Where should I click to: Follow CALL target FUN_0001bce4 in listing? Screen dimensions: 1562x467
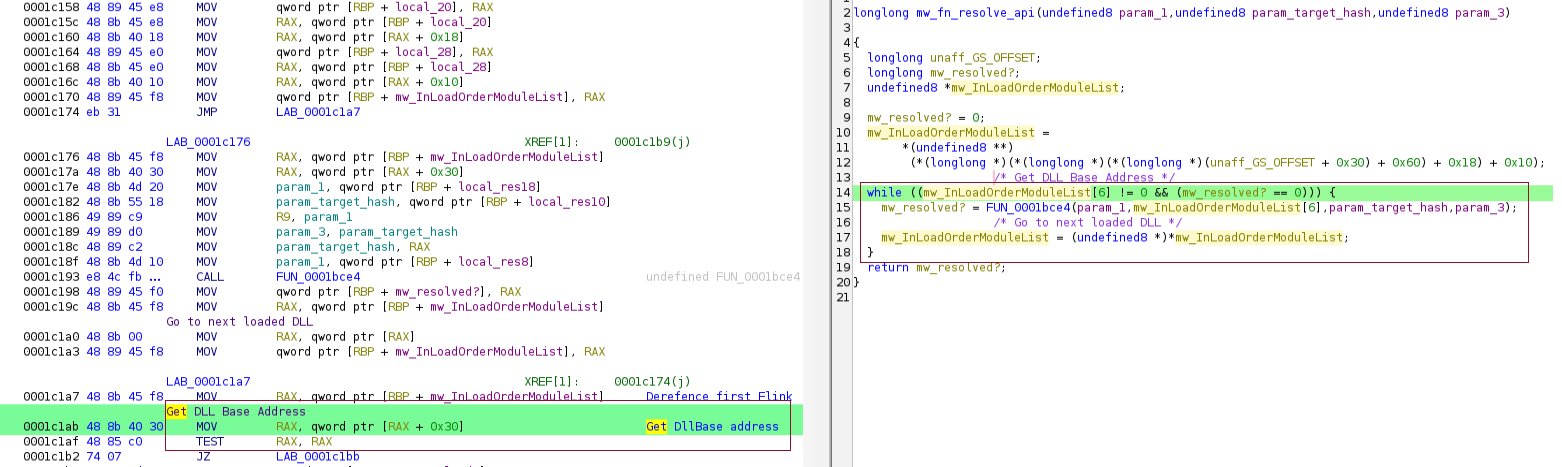tap(319, 276)
